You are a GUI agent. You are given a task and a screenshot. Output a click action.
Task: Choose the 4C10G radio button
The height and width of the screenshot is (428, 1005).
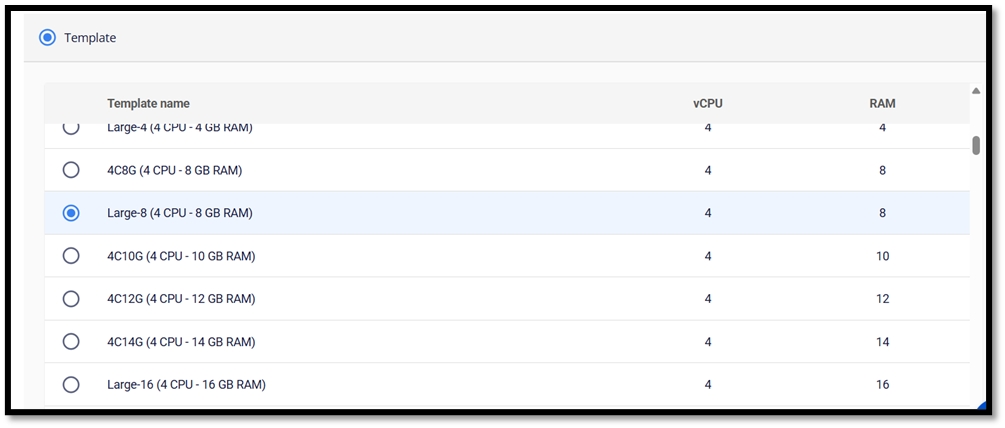(x=71, y=256)
